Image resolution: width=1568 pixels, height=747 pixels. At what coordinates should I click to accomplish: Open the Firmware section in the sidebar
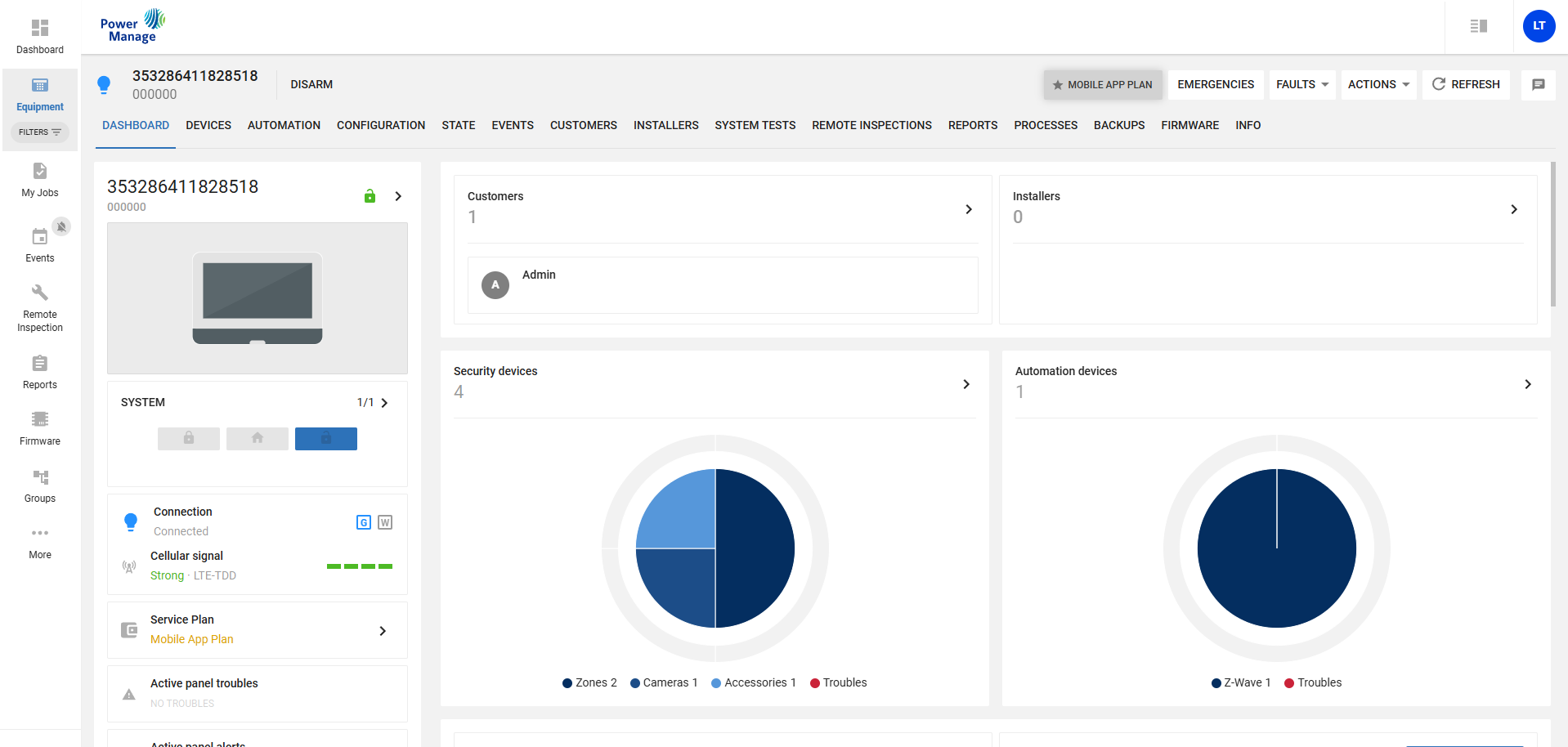point(39,428)
